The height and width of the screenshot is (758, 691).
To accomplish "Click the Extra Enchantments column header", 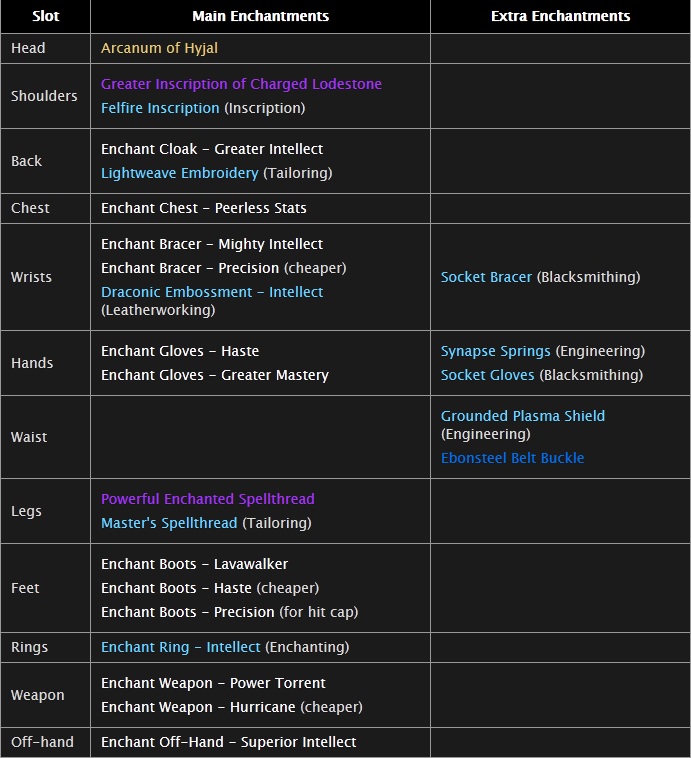I will (x=560, y=16).
